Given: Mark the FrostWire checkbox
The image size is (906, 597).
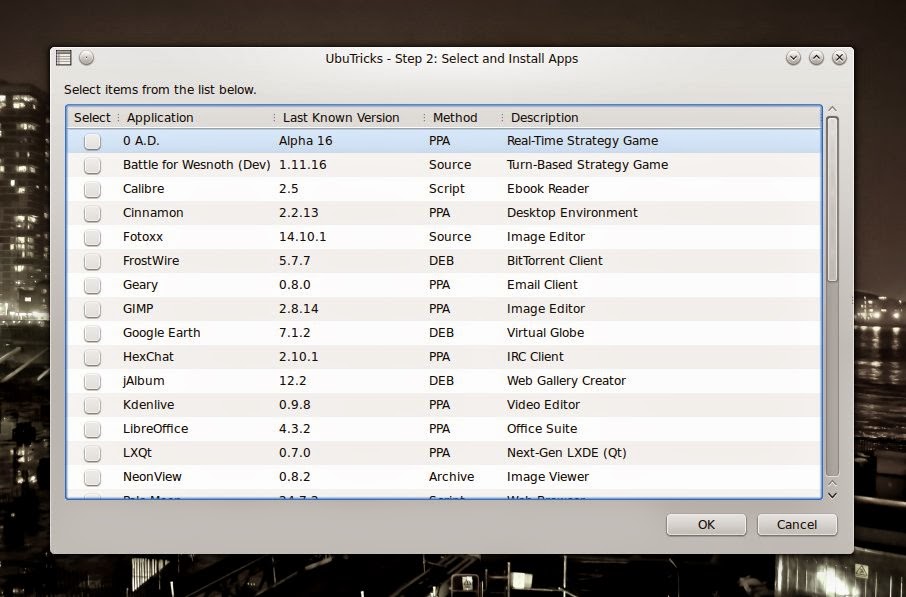Looking at the screenshot, I should tap(92, 261).
